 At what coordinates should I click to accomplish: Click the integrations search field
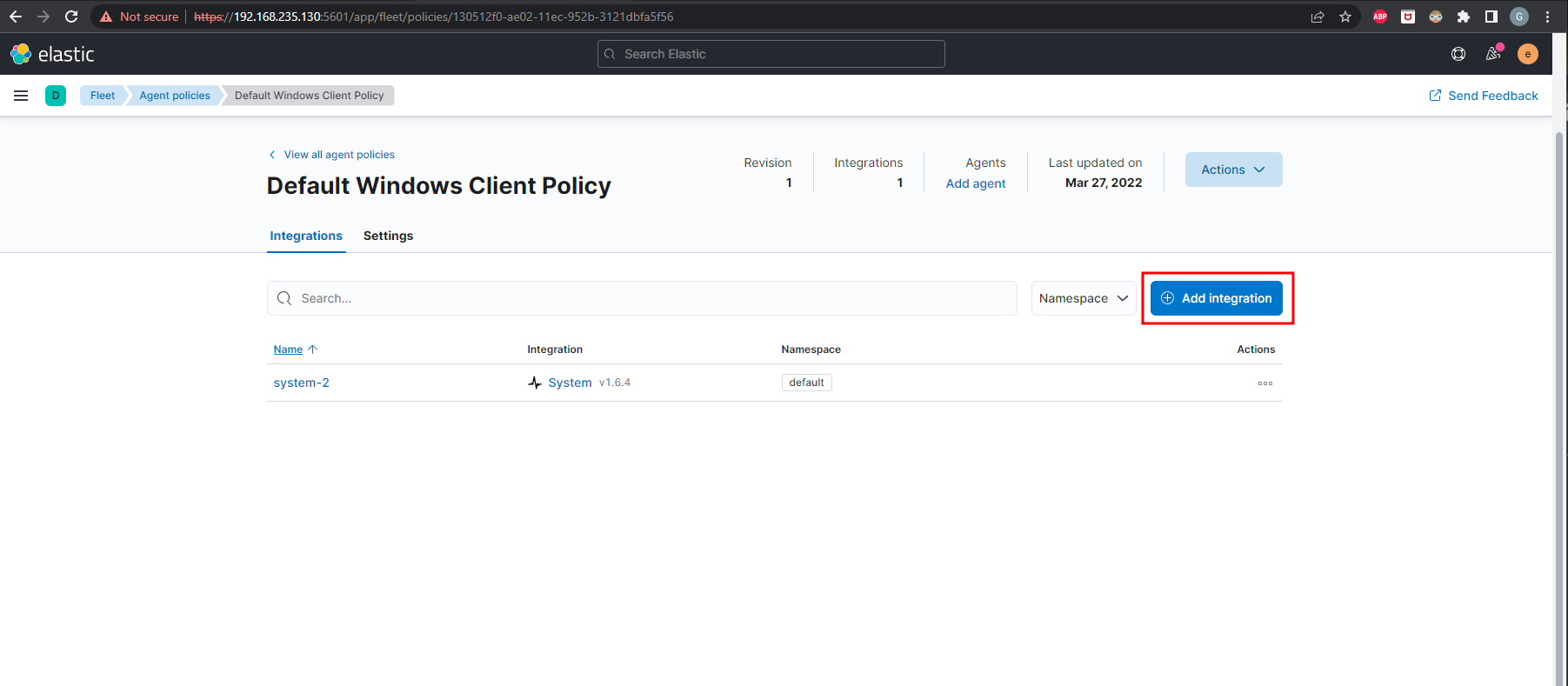point(642,298)
